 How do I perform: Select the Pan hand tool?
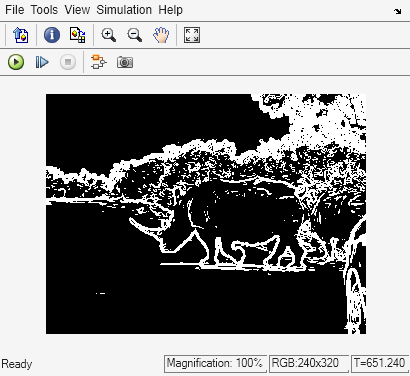coord(161,35)
